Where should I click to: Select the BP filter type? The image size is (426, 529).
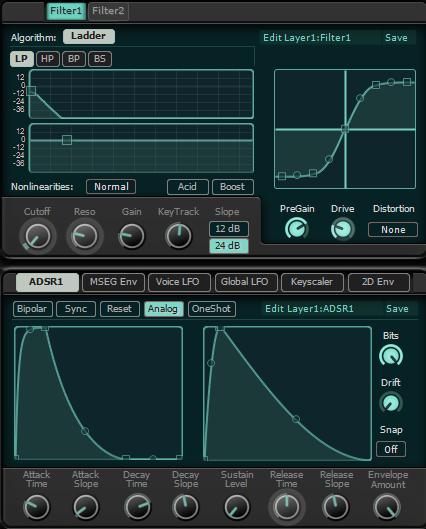pos(74,59)
